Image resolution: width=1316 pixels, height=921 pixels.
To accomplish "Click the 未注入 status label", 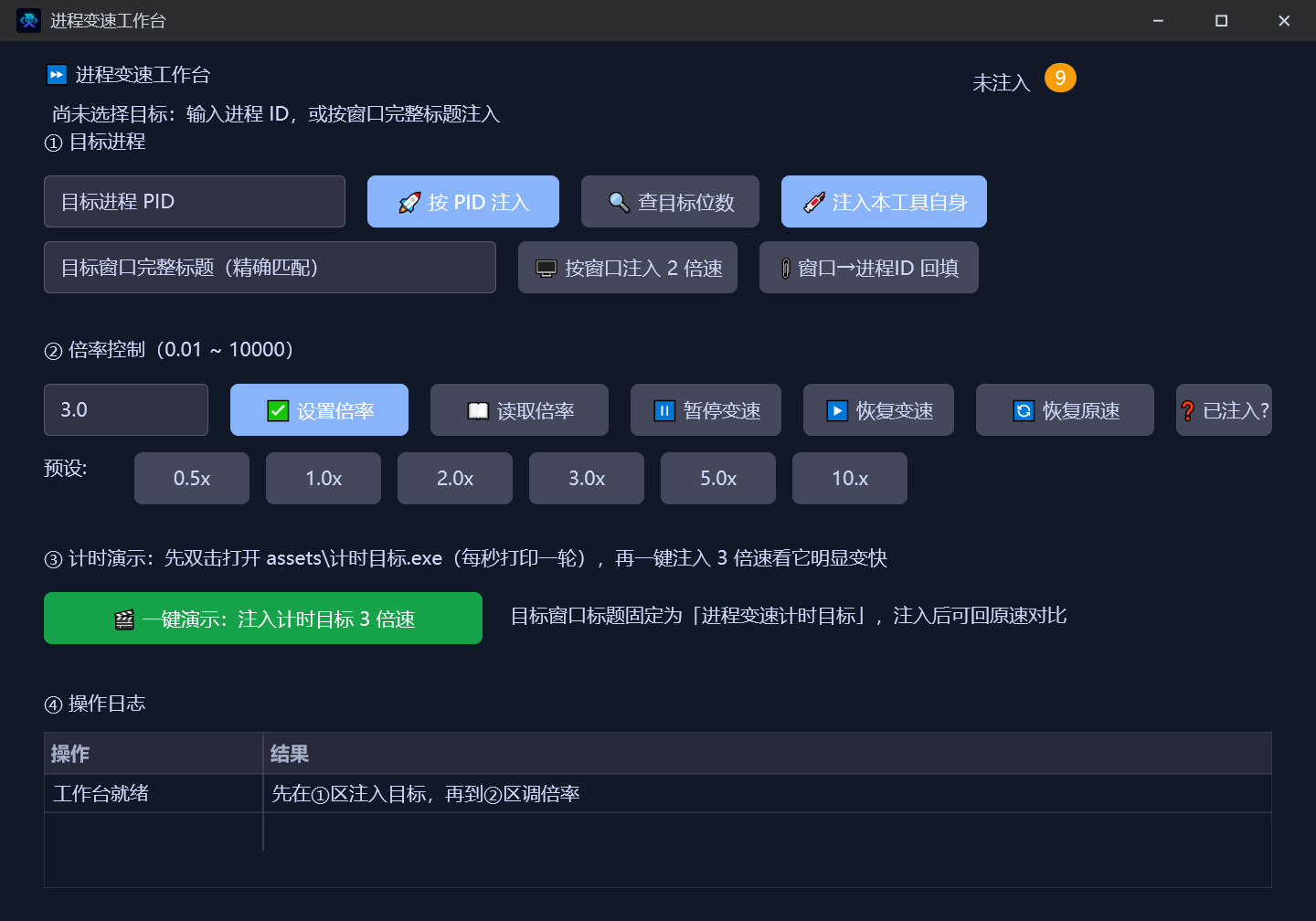I will pyautogui.click(x=1002, y=82).
